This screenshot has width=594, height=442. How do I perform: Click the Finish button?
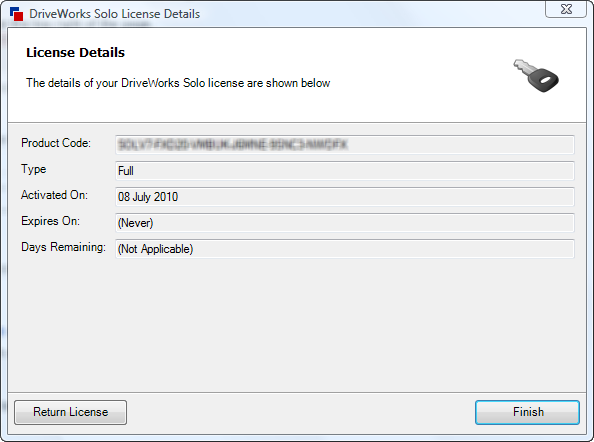(527, 412)
